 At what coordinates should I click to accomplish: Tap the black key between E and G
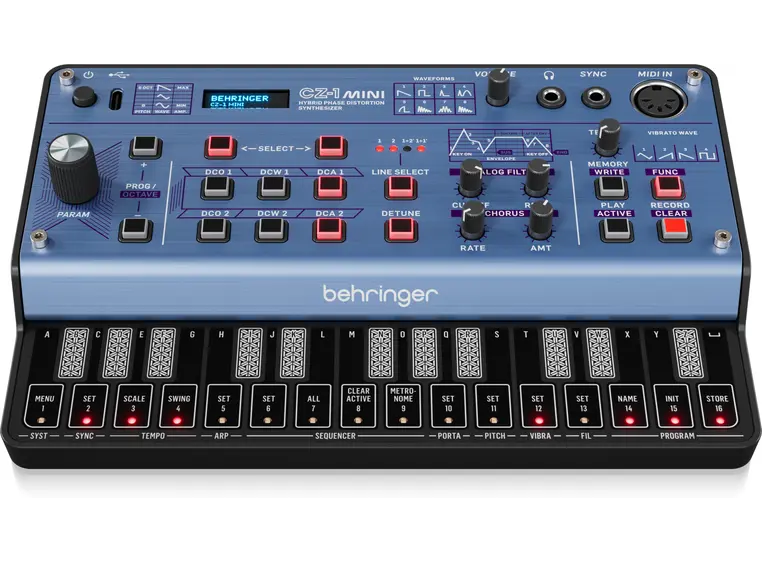[x=162, y=352]
